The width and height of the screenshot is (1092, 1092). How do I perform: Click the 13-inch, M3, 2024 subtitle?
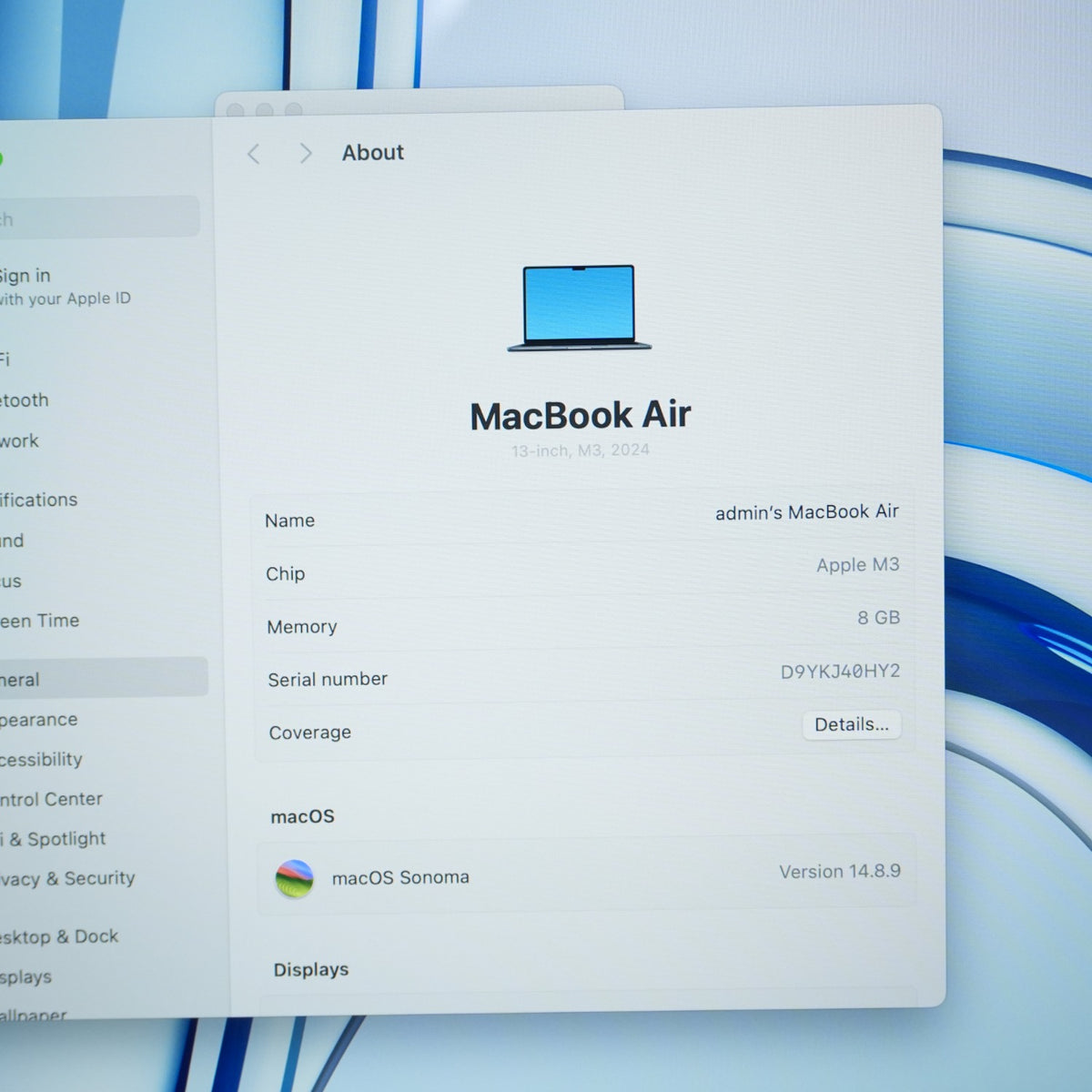click(581, 450)
